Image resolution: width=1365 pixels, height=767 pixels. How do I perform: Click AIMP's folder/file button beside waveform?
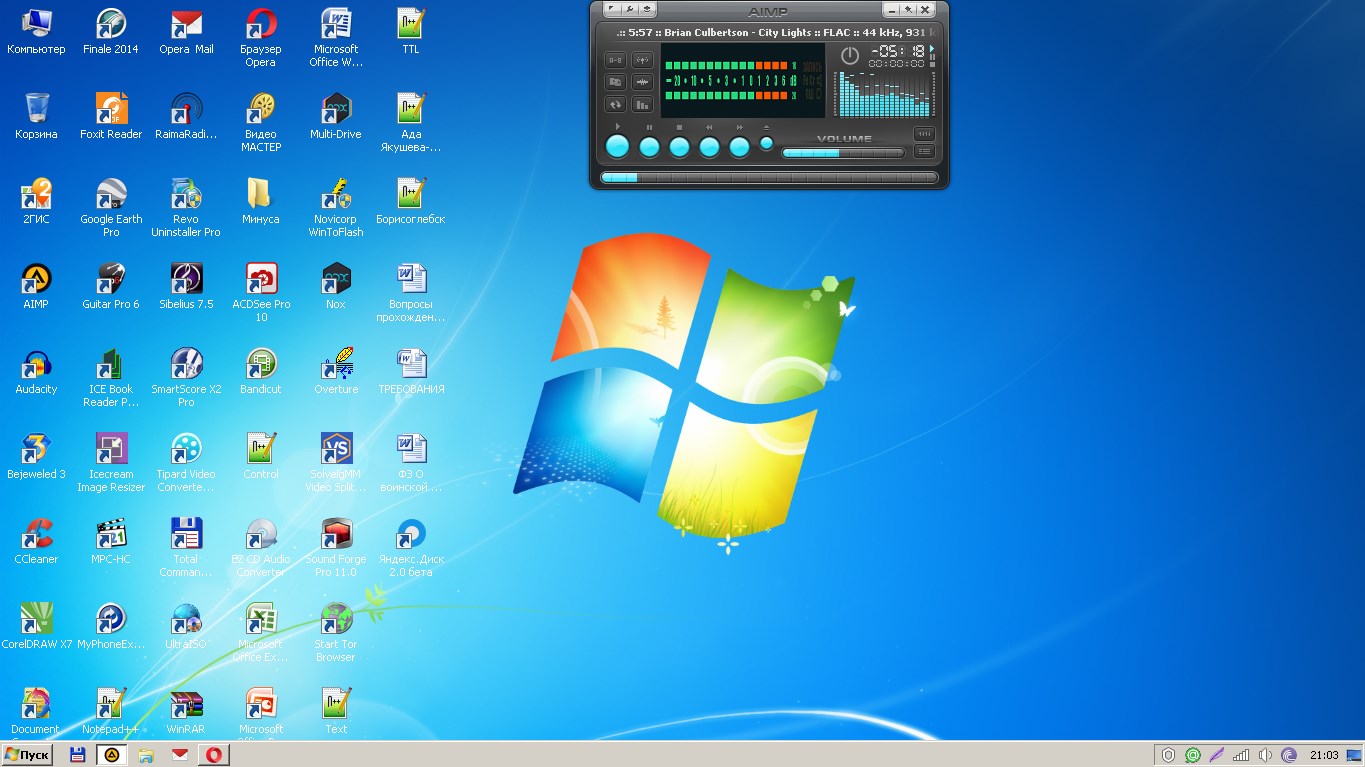coord(615,82)
